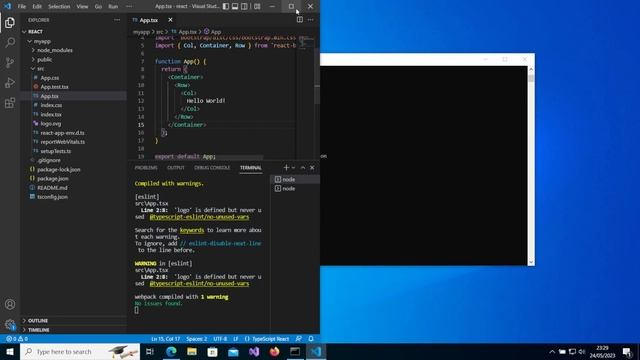Open .gitignore file
This screenshot has height=360, width=640.
coord(73,160)
